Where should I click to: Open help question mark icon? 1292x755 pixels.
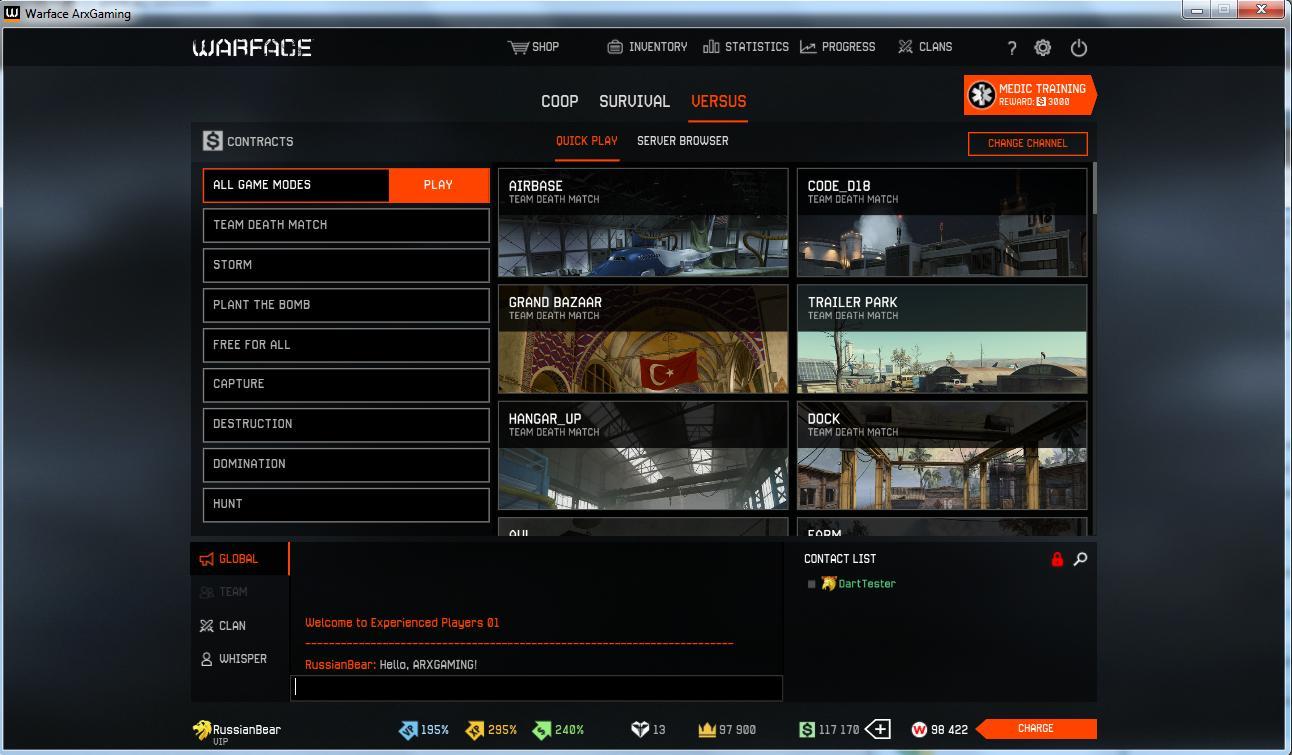pyautogui.click(x=1012, y=48)
